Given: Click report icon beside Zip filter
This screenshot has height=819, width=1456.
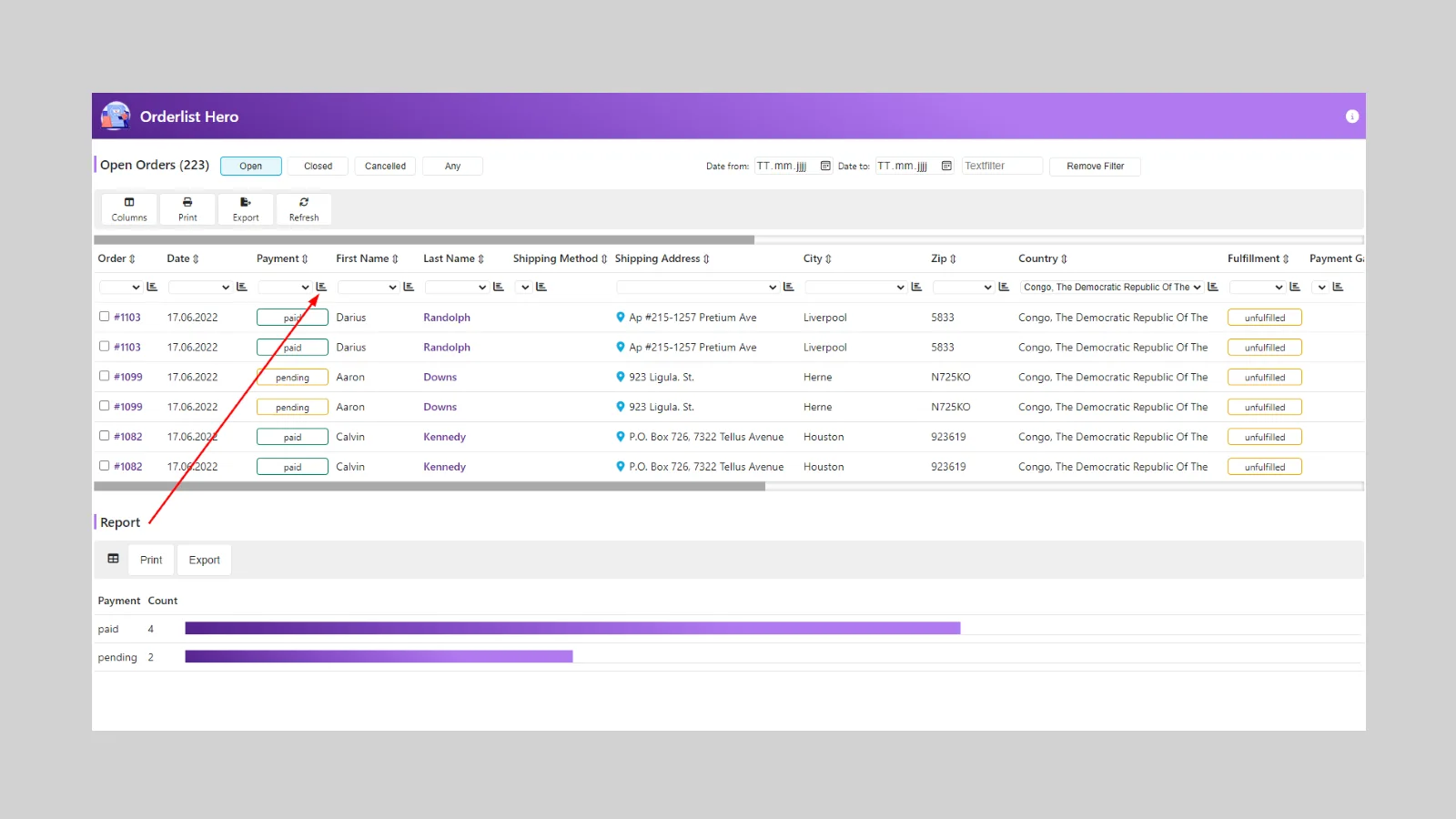Looking at the screenshot, I should pyautogui.click(x=1004, y=287).
